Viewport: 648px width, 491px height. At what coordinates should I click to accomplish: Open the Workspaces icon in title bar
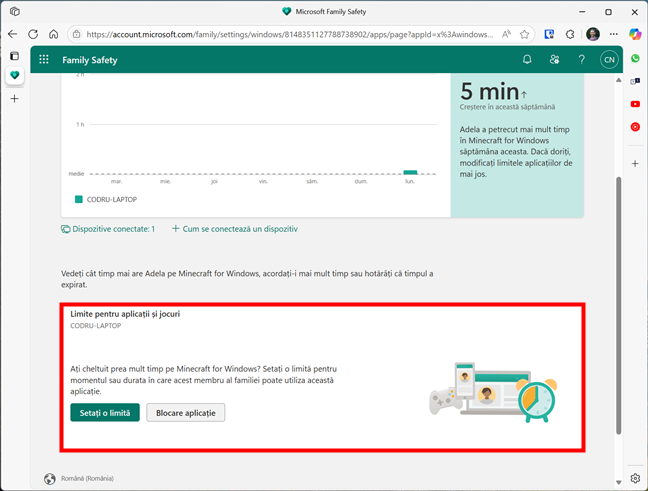click(14, 12)
